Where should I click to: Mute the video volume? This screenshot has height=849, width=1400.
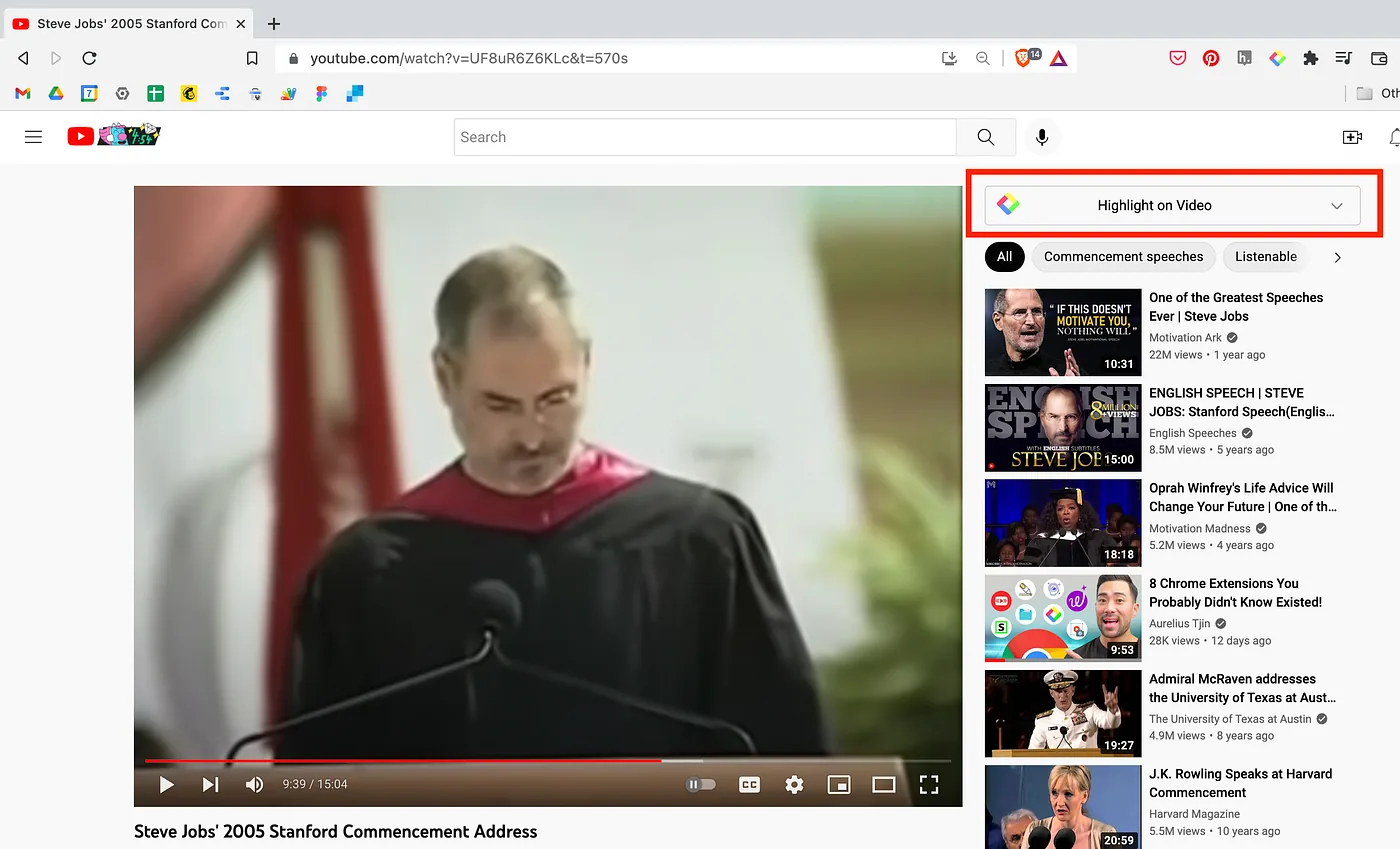[x=254, y=785]
